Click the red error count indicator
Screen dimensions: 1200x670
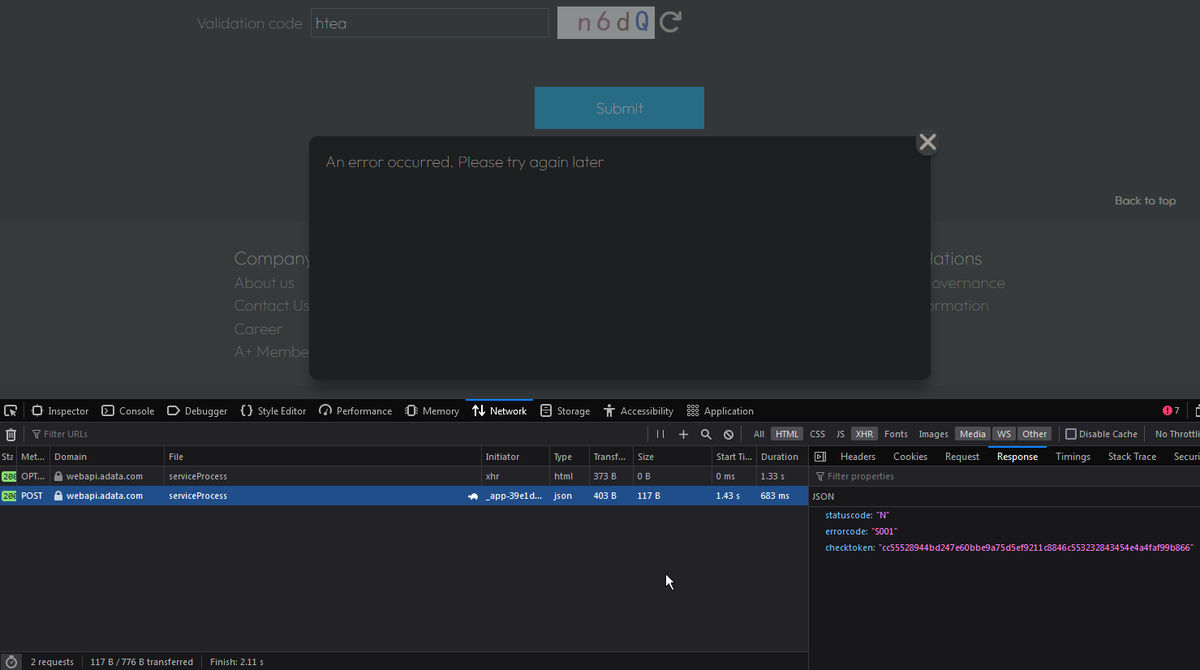[1171, 411]
